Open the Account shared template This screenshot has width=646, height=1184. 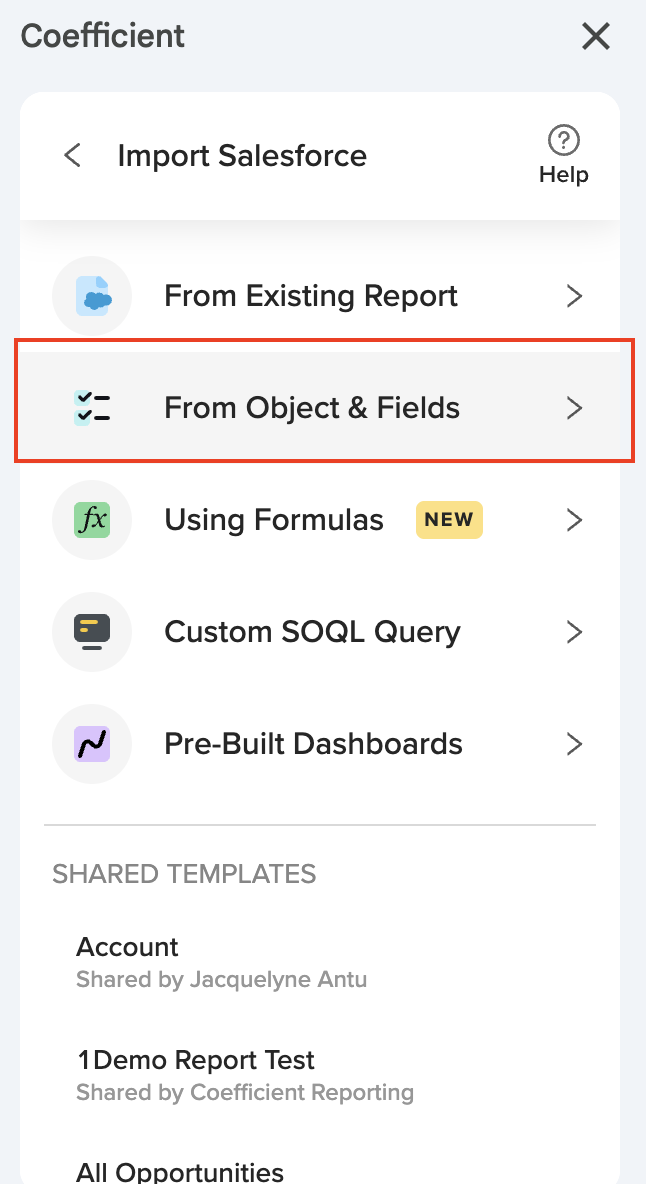128,947
